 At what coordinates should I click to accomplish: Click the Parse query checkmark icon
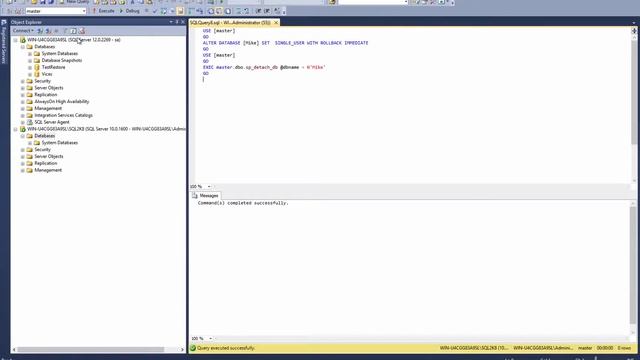pos(155,11)
